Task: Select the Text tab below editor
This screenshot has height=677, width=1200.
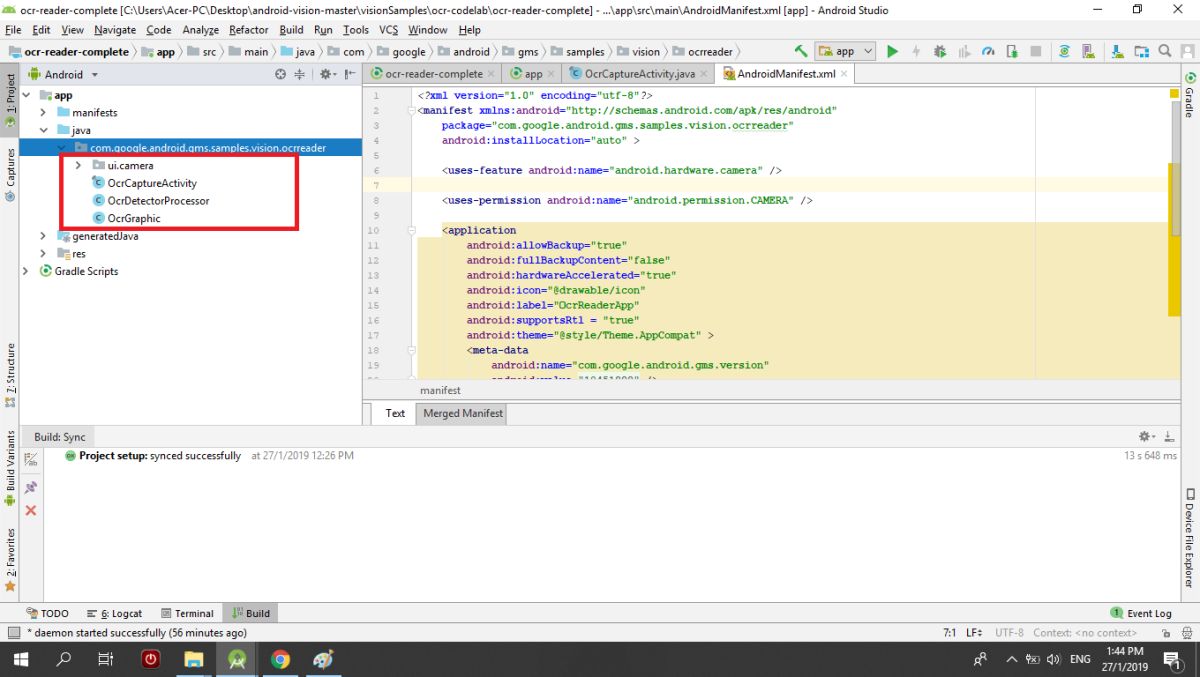Action: tap(395, 413)
